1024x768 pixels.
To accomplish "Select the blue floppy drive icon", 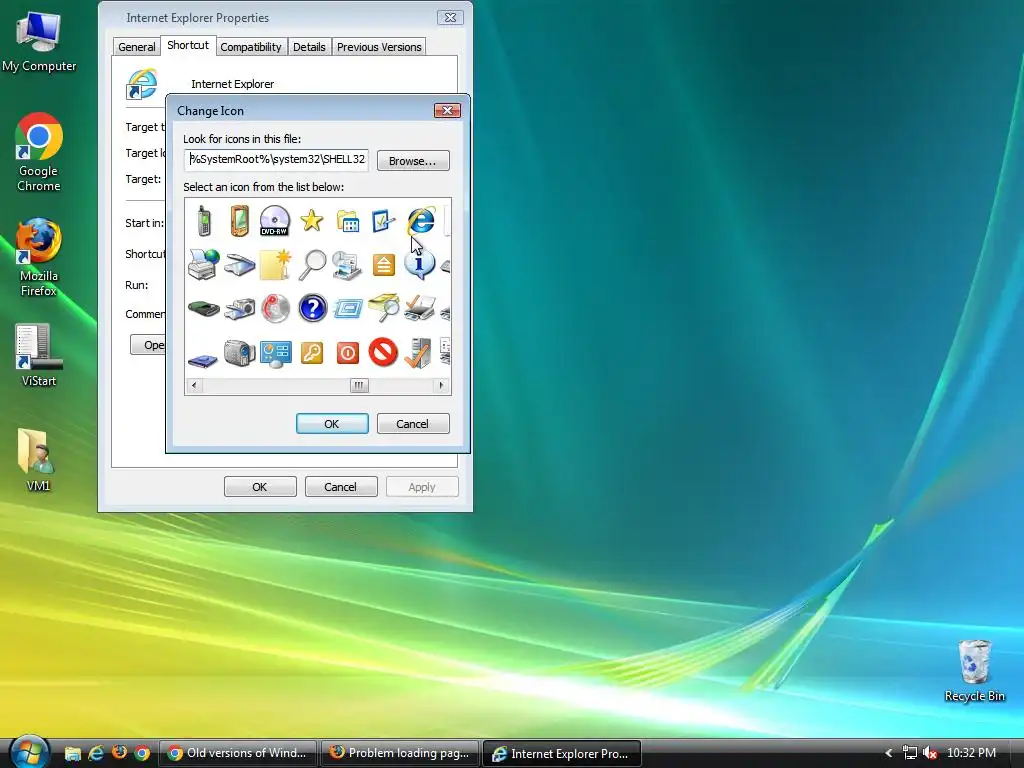I will 202,359.
